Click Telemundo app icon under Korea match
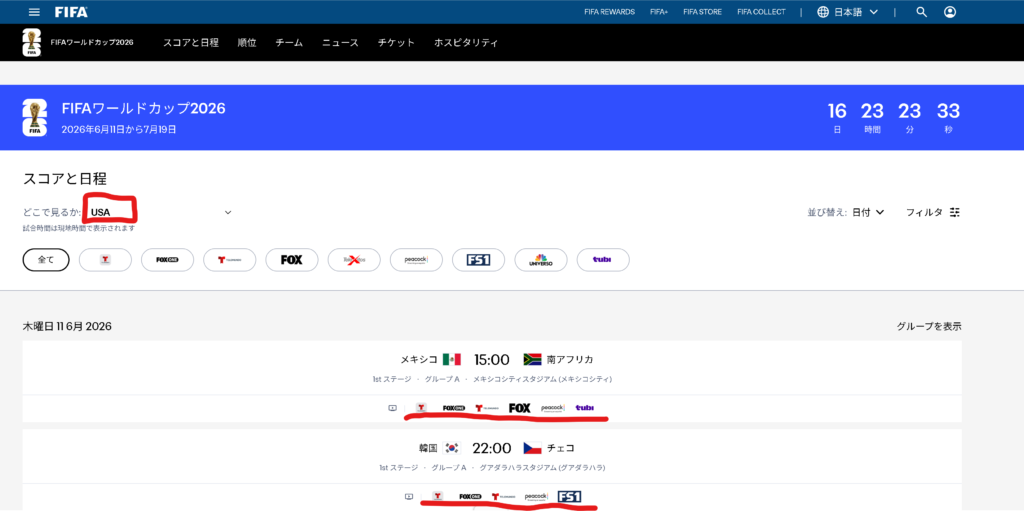Image resolution: width=1024 pixels, height=511 pixels. pos(438,497)
